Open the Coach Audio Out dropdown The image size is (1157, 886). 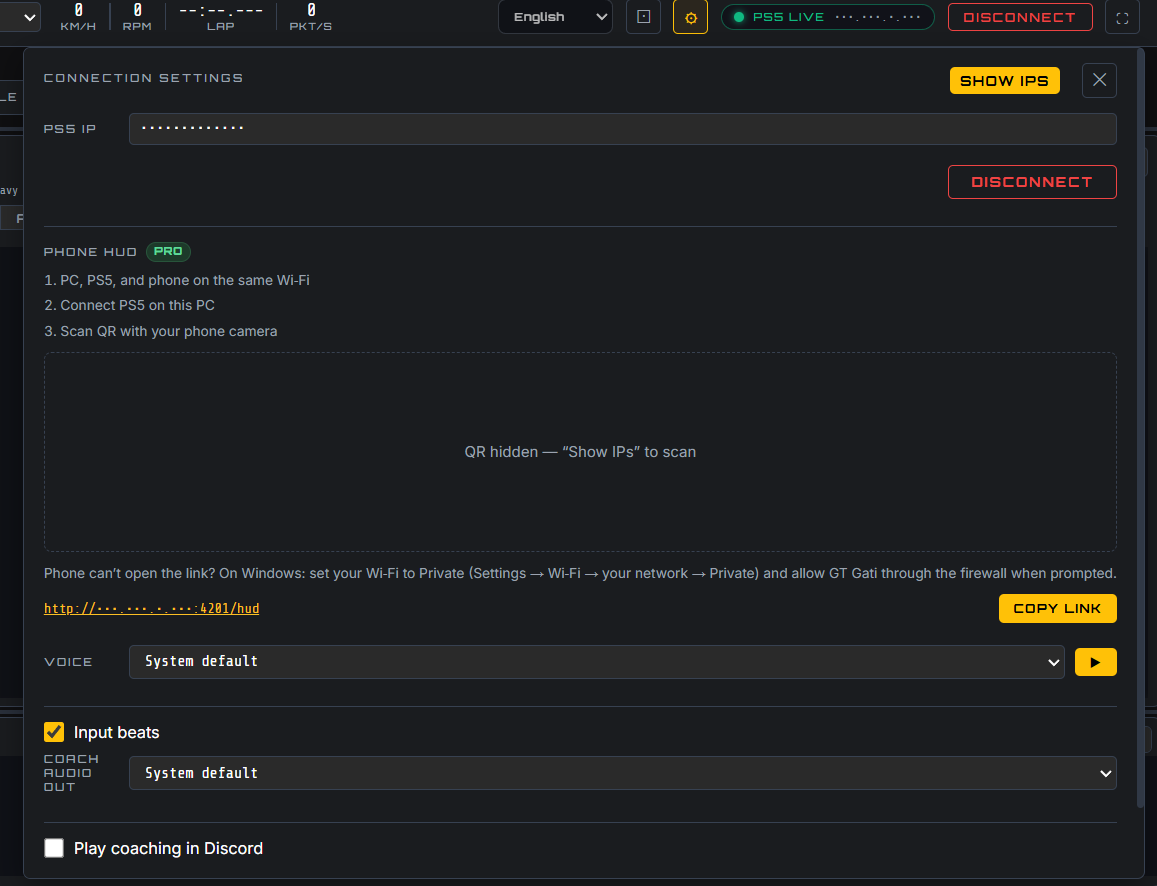[x=622, y=773]
